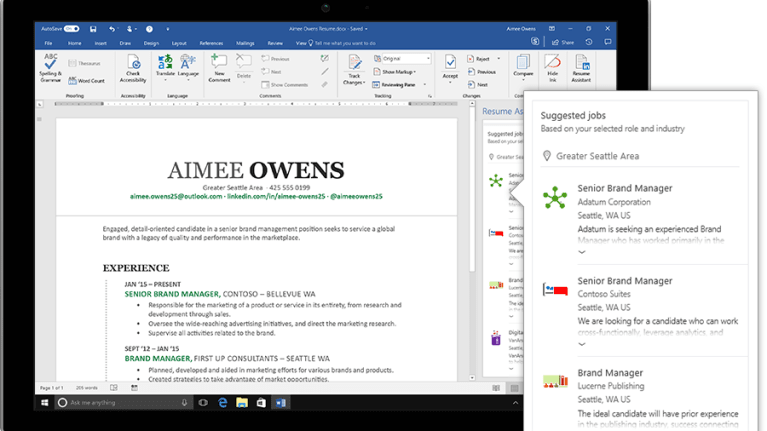Click the vertical scrollbar down arrow
This screenshot has height=431, width=767.
click(472, 378)
